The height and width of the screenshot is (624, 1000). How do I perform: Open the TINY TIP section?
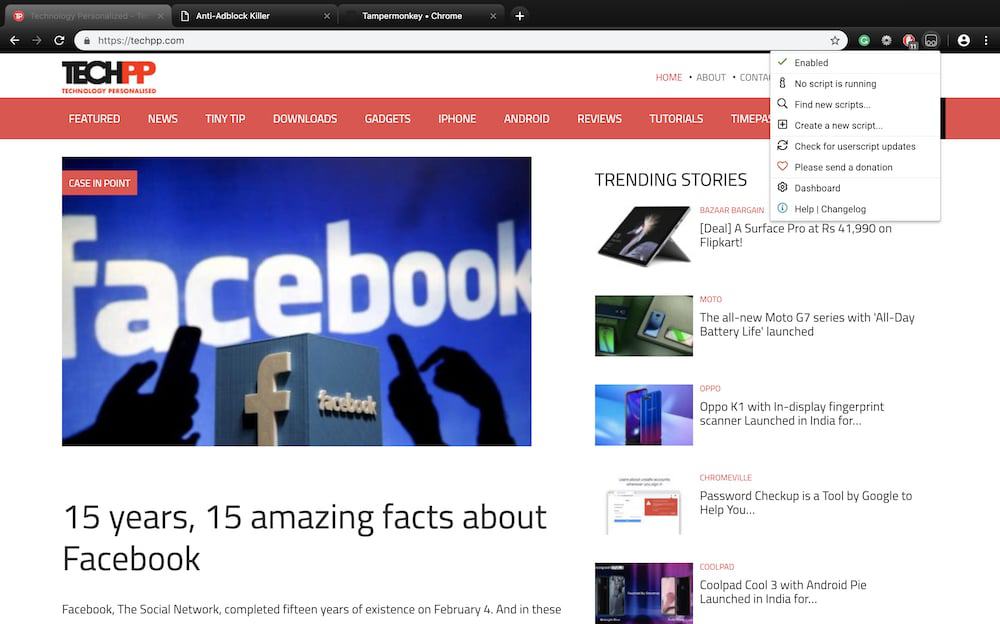click(x=225, y=119)
